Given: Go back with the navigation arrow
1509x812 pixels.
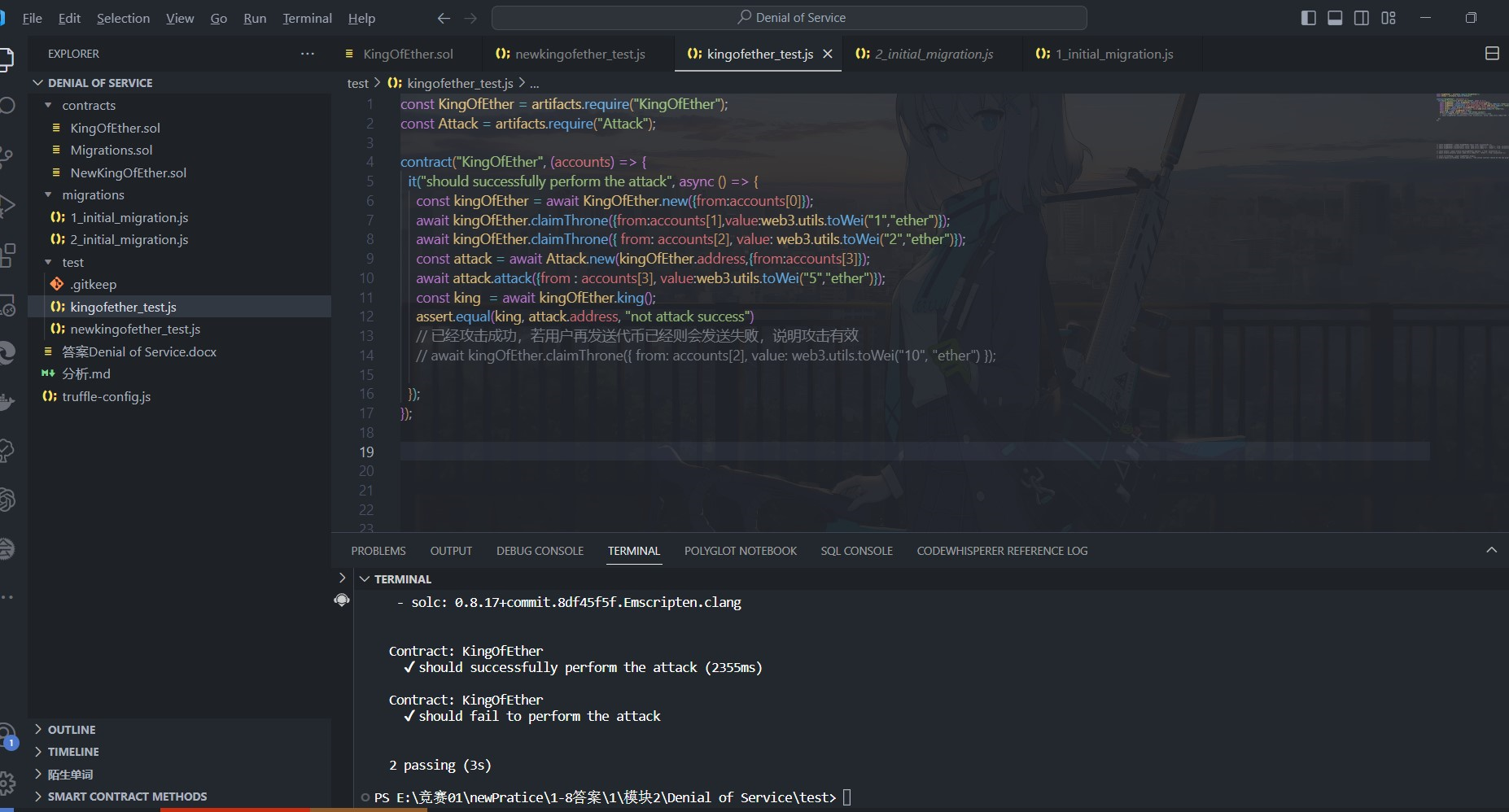Looking at the screenshot, I should [x=444, y=18].
